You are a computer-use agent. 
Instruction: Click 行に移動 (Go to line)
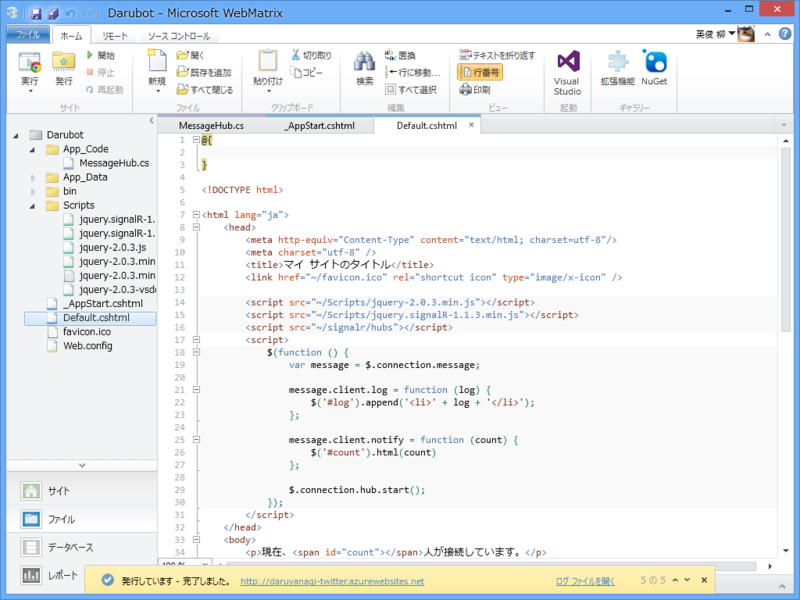click(413, 72)
